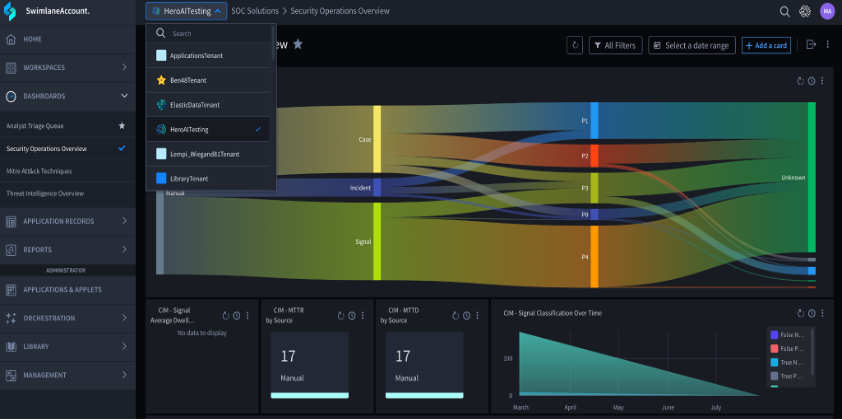
Task: Toggle False N... series in legend
Action: tap(787, 335)
